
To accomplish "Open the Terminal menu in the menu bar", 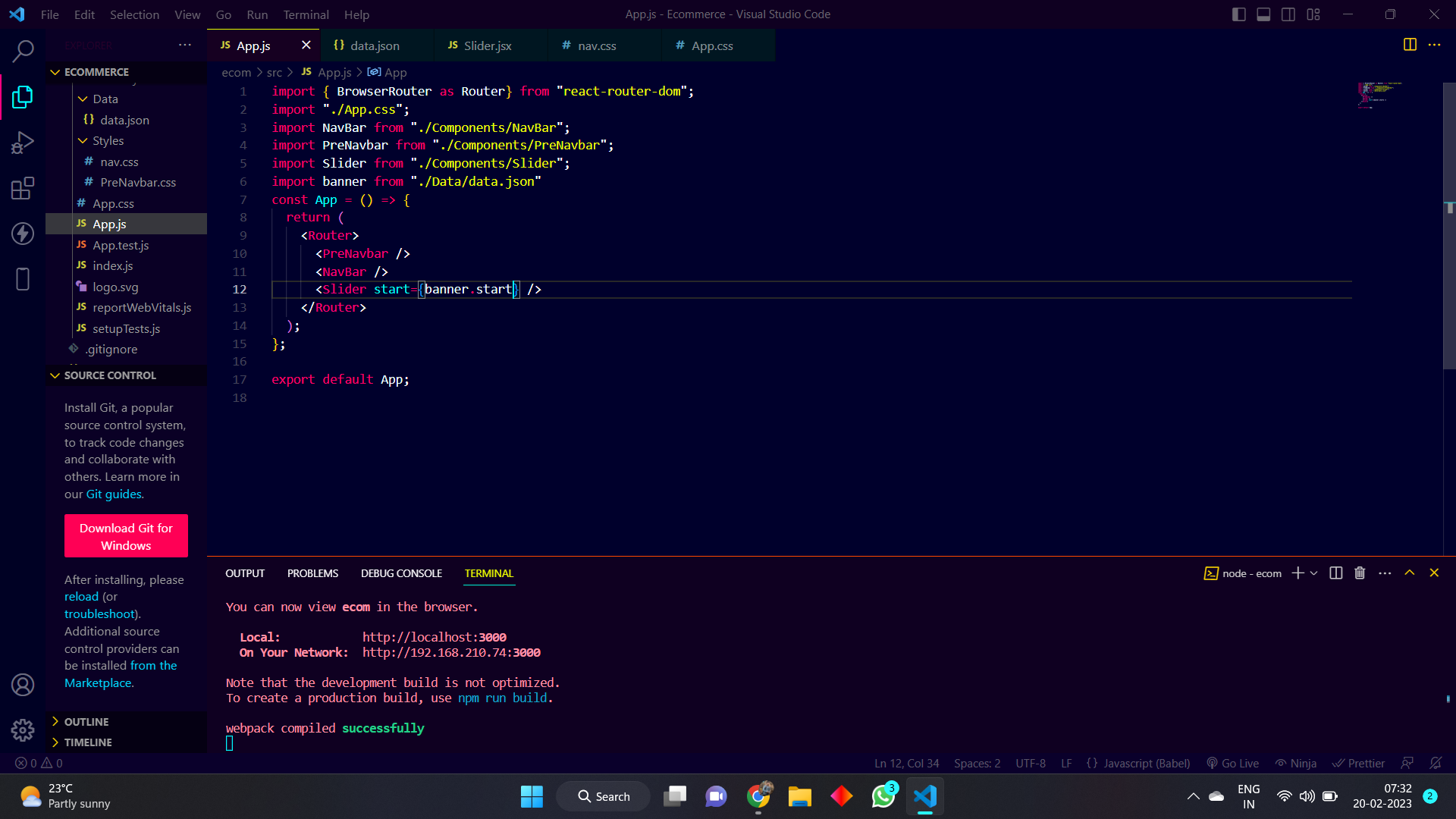I will [305, 14].
